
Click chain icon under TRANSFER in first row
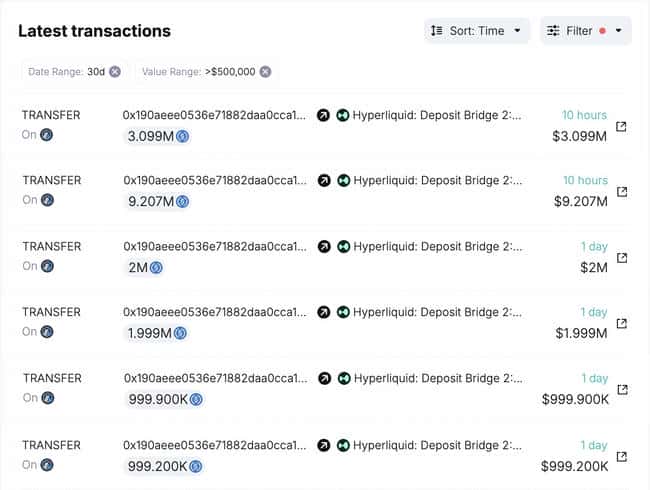(x=47, y=134)
